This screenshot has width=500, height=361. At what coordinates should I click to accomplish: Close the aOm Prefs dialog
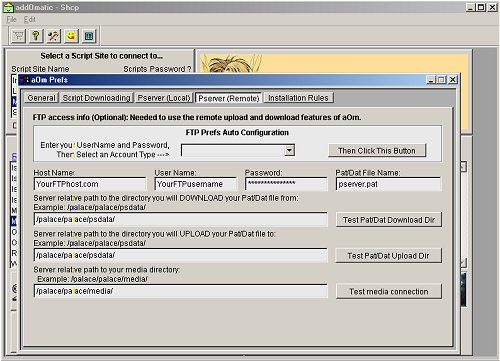(452, 80)
